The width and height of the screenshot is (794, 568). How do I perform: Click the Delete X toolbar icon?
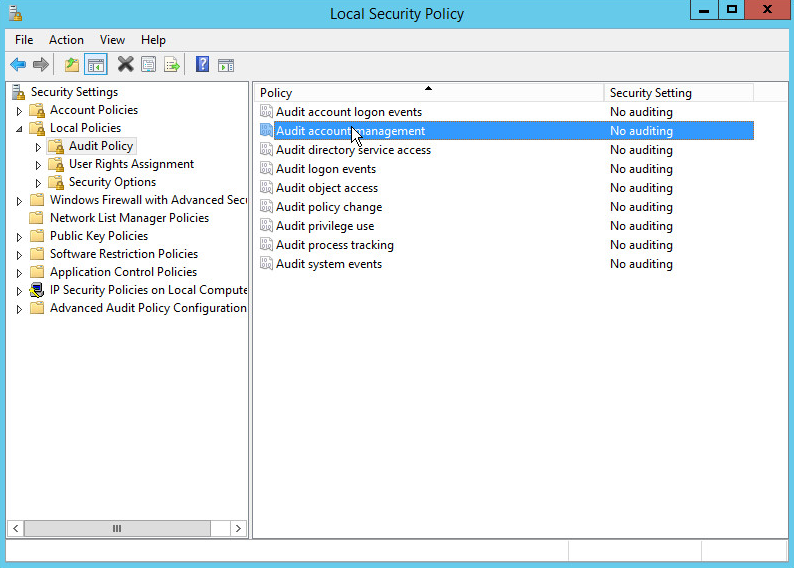click(x=125, y=65)
